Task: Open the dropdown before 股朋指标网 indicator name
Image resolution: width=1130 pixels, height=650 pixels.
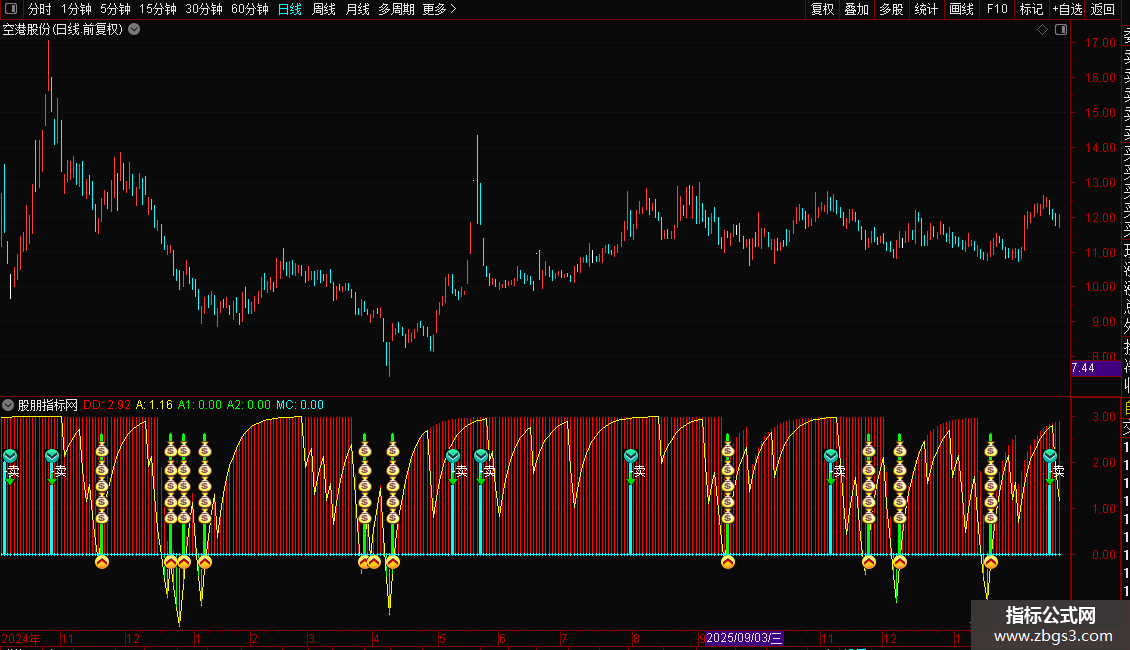Action: pyautogui.click(x=8, y=405)
